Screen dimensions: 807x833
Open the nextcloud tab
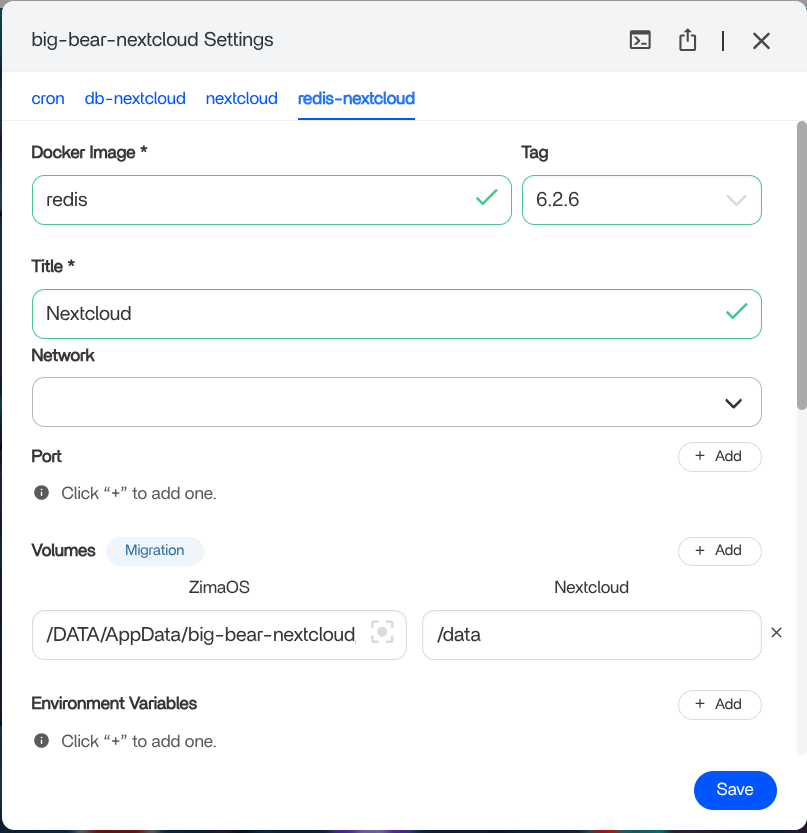(x=242, y=98)
